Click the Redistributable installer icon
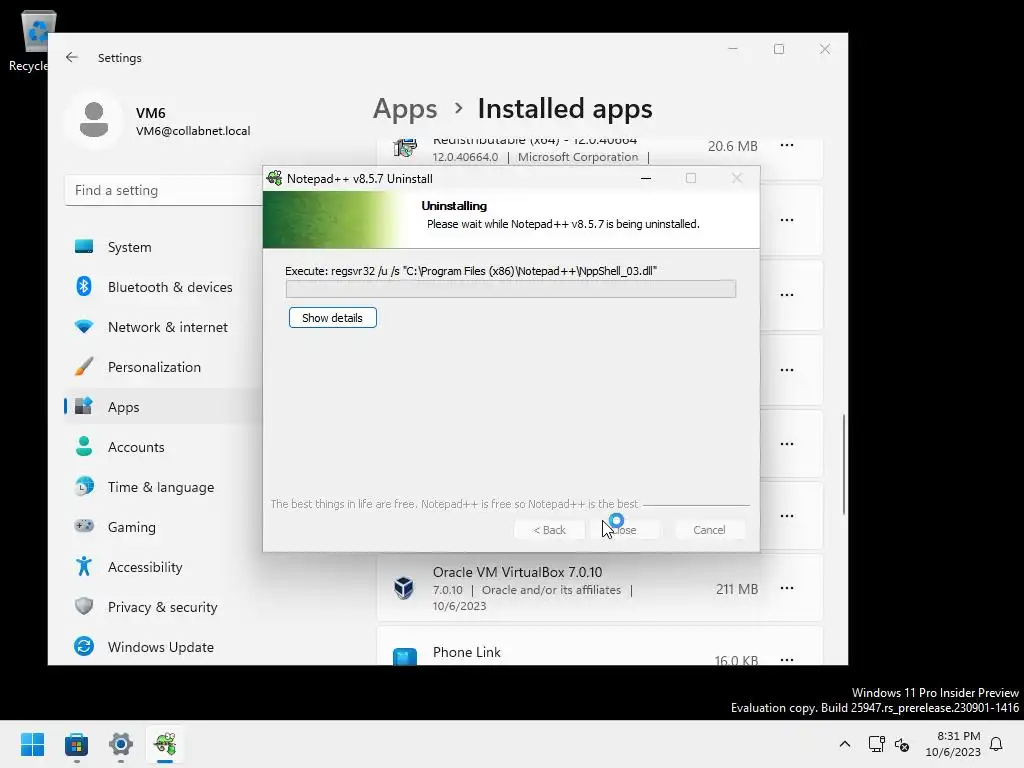The image size is (1024, 768). (405, 148)
